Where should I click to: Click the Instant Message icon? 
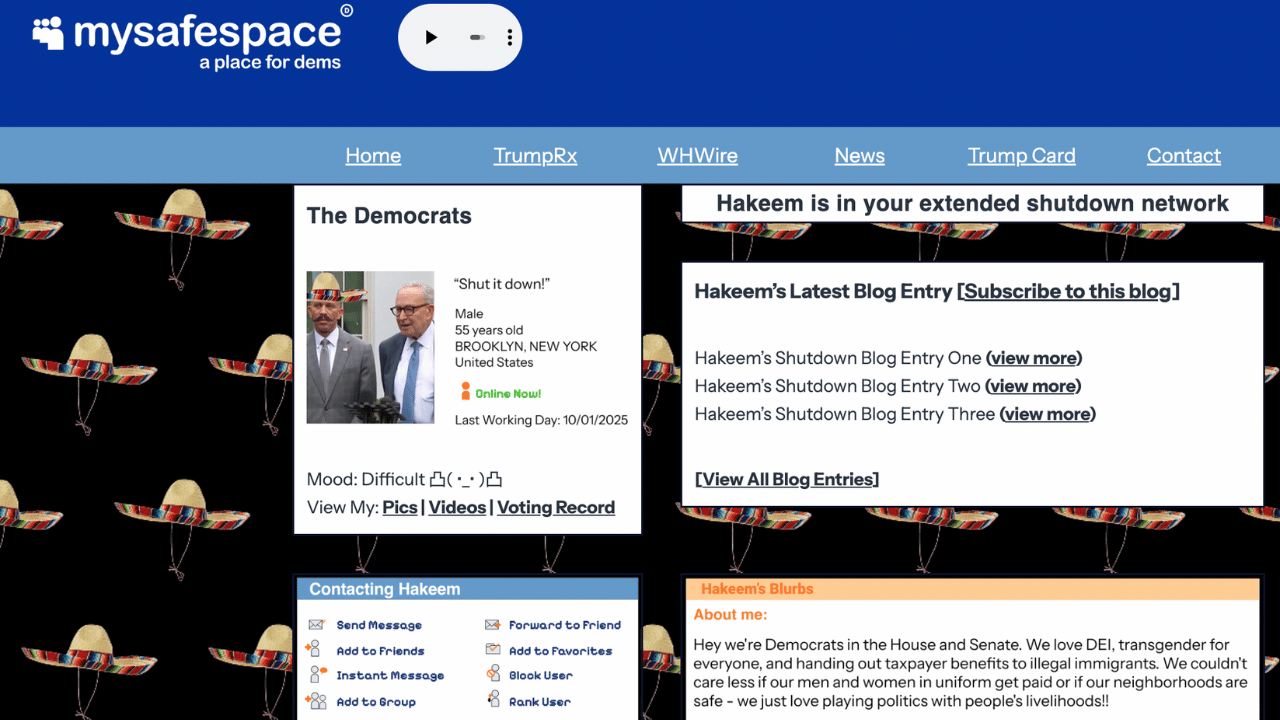point(318,675)
